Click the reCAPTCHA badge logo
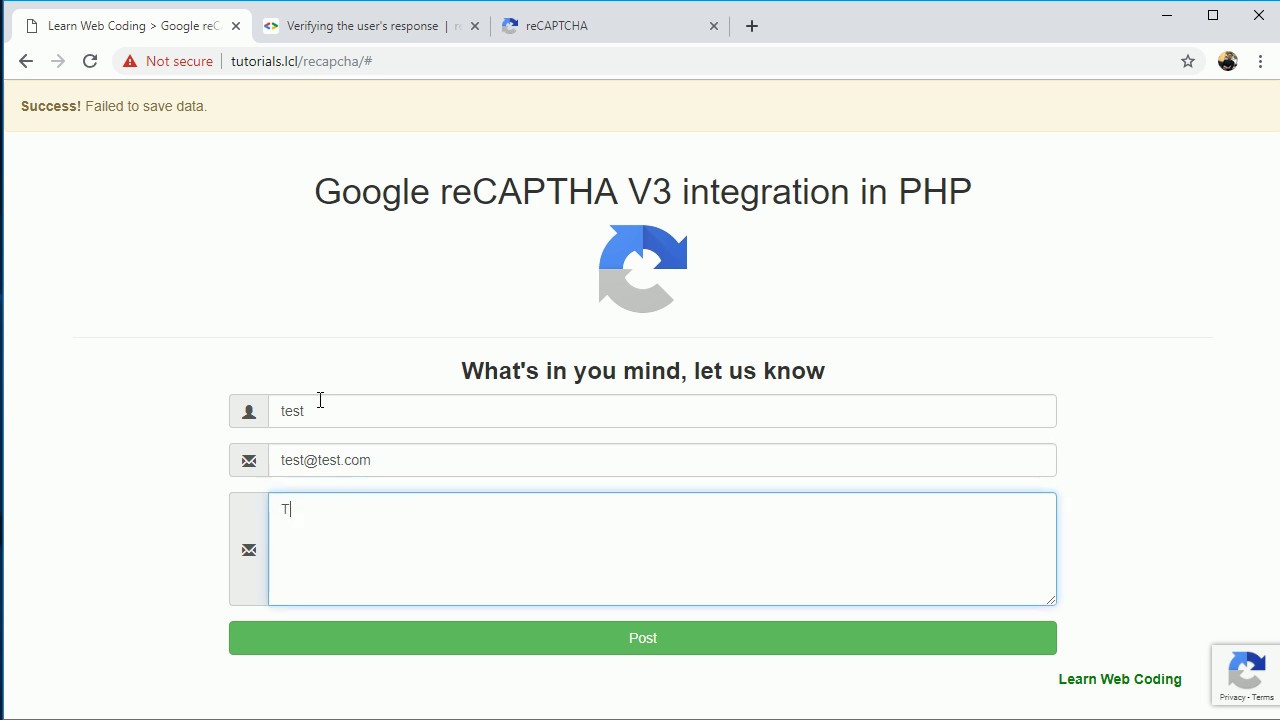This screenshot has width=1280, height=720. pyautogui.click(x=1247, y=669)
